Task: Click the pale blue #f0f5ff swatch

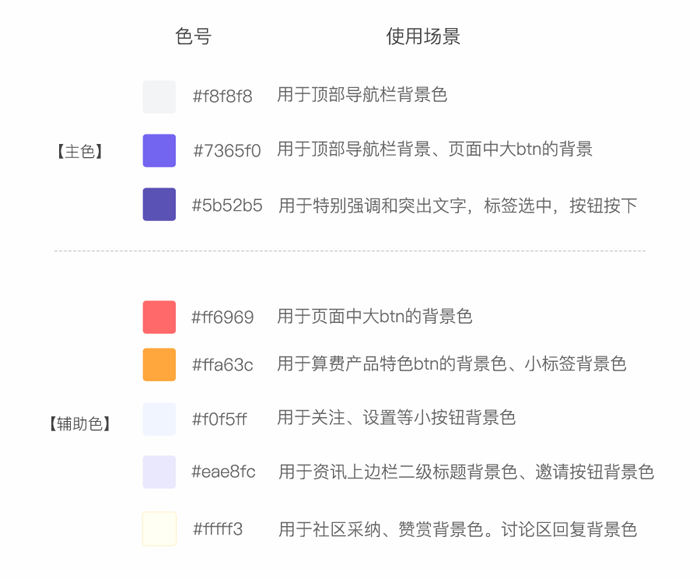Action: (159, 419)
